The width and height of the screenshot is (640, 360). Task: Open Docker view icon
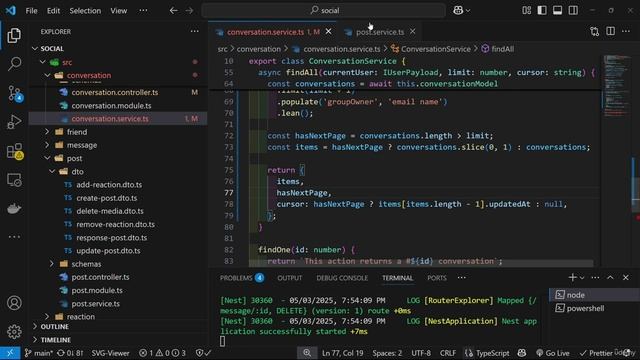point(14,209)
